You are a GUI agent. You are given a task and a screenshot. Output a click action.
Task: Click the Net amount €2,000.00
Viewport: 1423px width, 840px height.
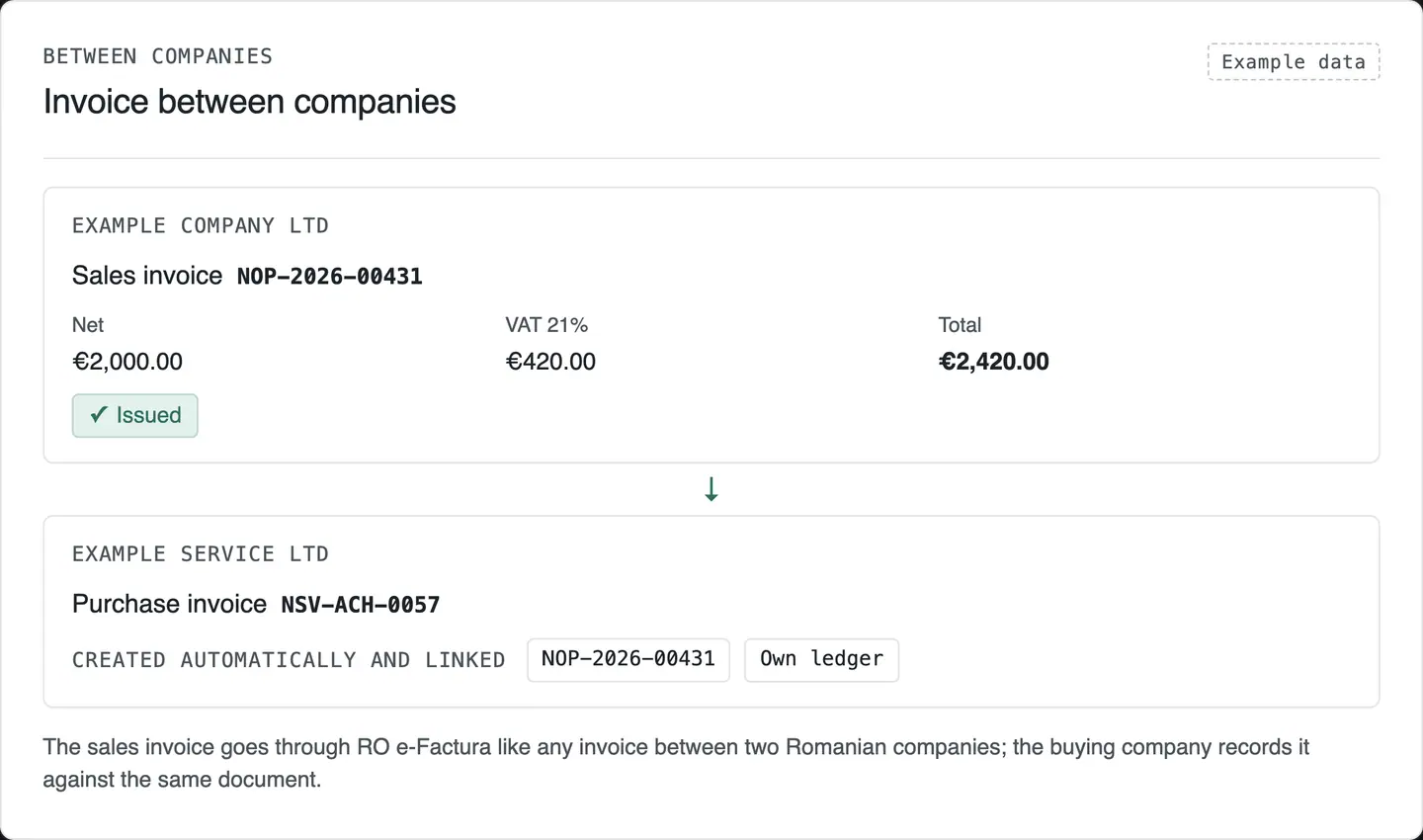click(x=127, y=362)
